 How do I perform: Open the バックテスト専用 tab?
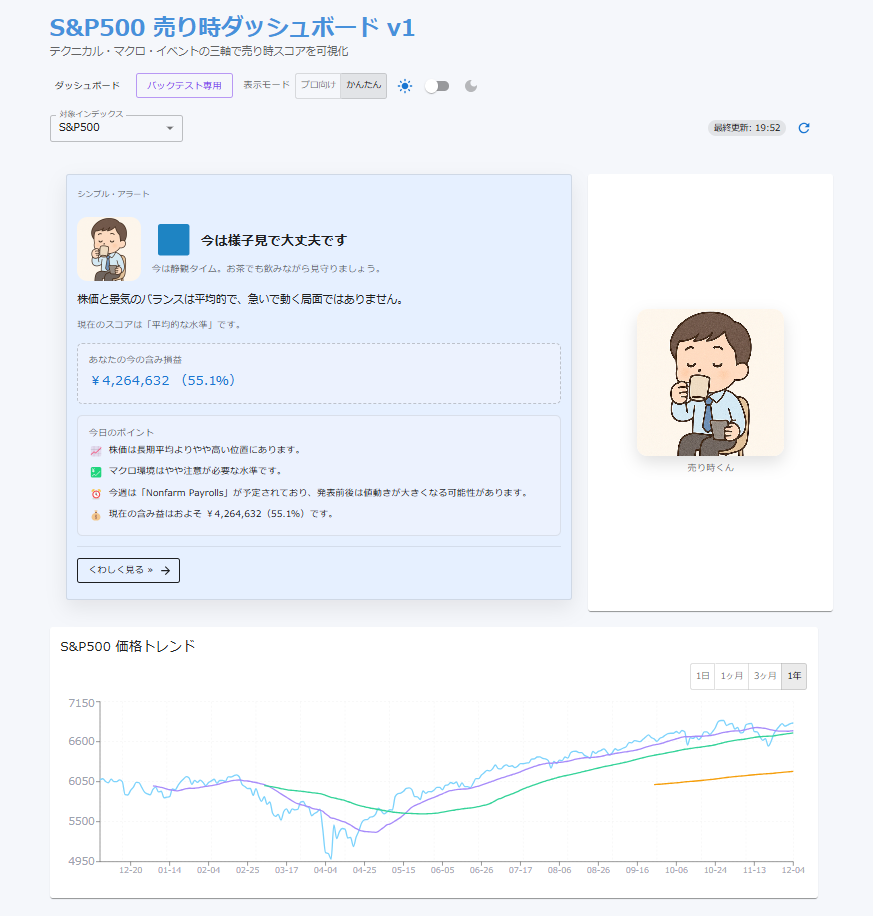pyautogui.click(x=184, y=86)
